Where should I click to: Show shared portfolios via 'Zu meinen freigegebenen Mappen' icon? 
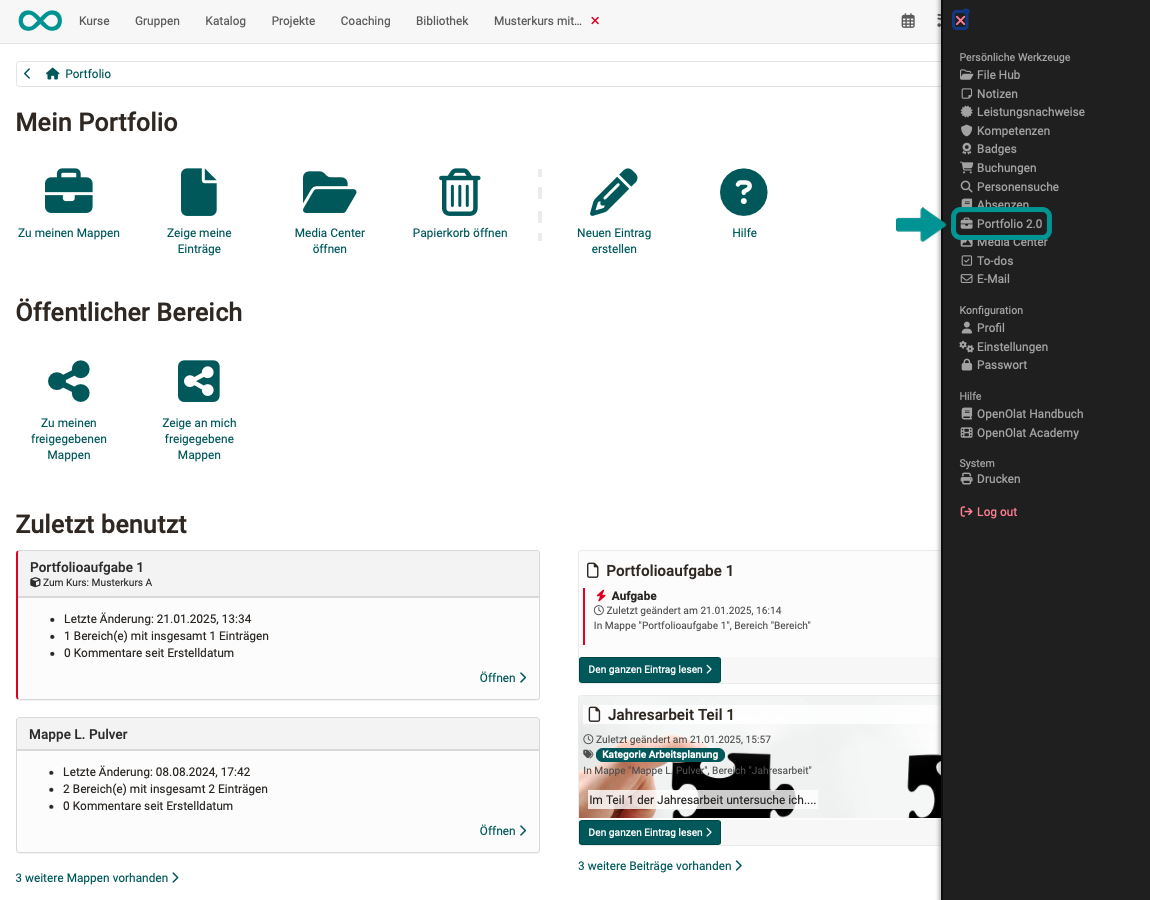(68, 381)
